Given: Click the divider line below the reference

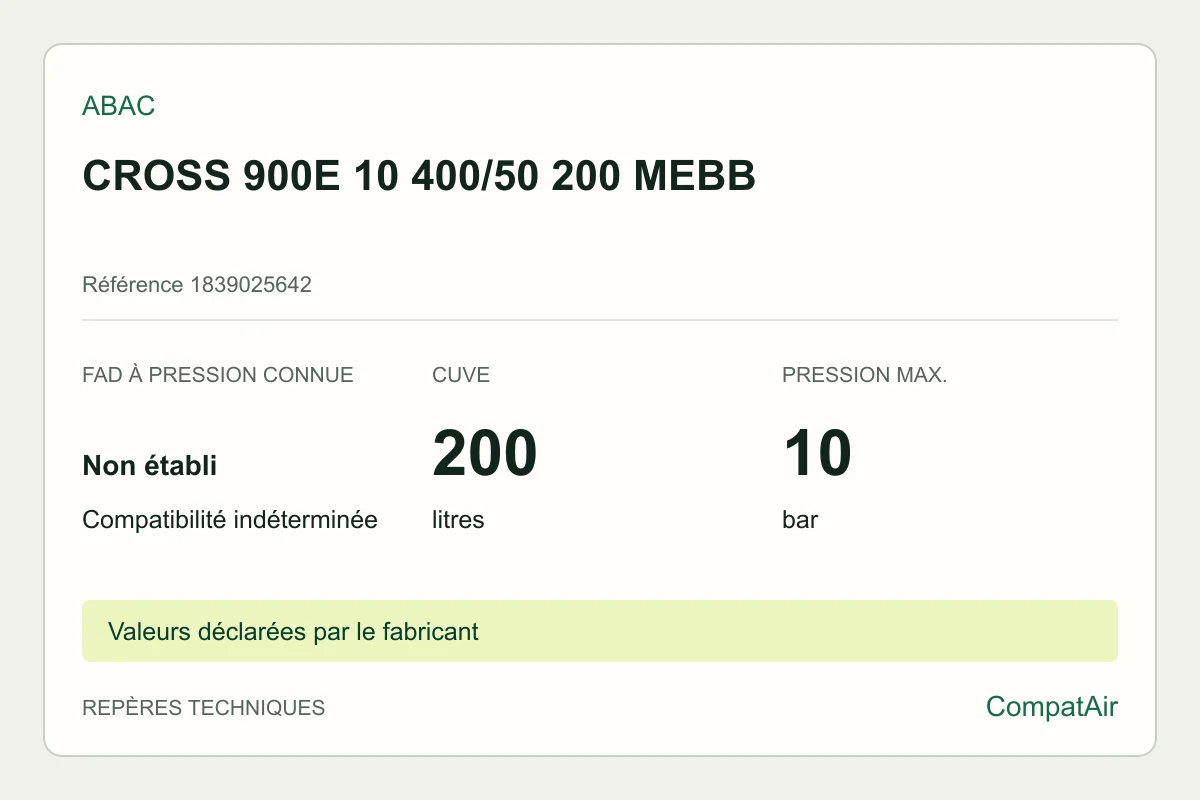Looking at the screenshot, I should pos(600,320).
